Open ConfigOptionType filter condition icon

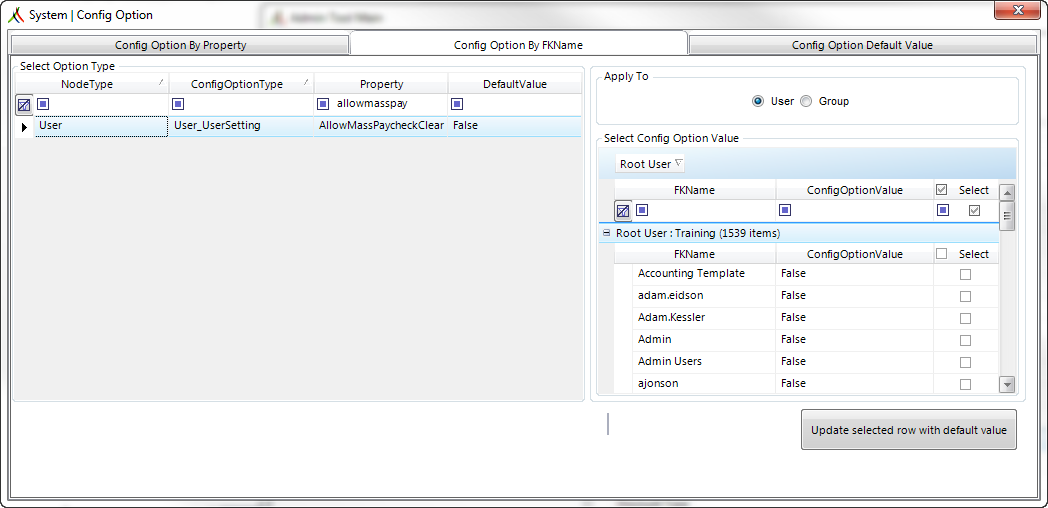click(178, 104)
